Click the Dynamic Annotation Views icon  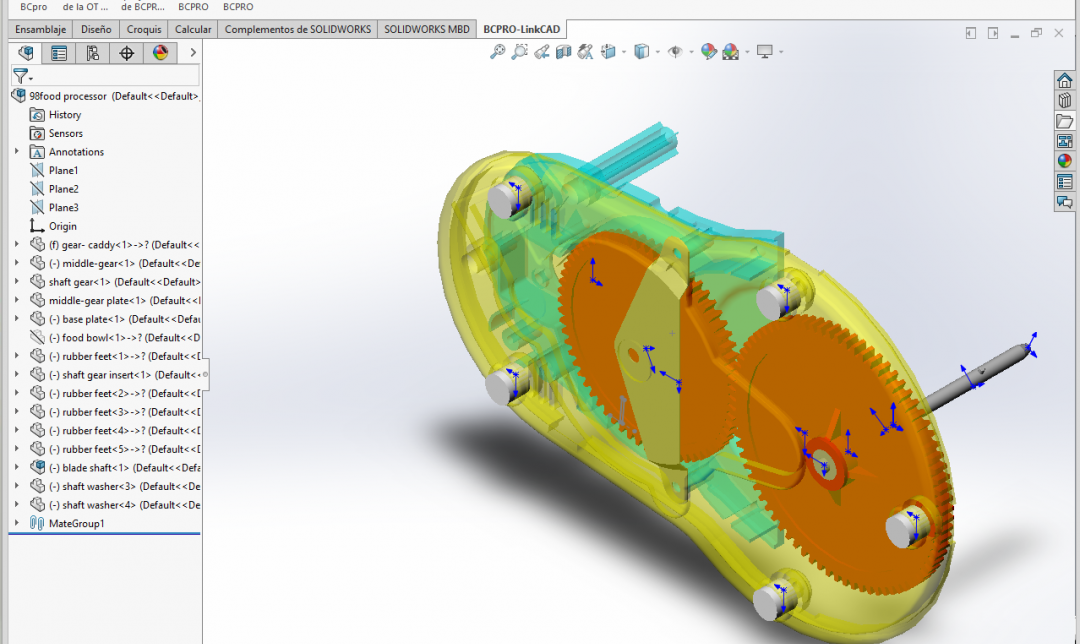point(585,52)
